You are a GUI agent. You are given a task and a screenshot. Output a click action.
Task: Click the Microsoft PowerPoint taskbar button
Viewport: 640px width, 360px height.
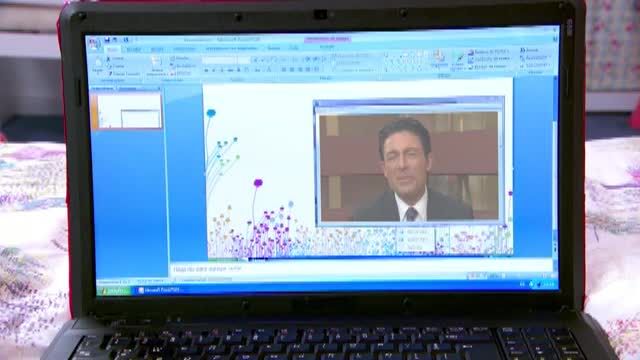click(x=159, y=290)
